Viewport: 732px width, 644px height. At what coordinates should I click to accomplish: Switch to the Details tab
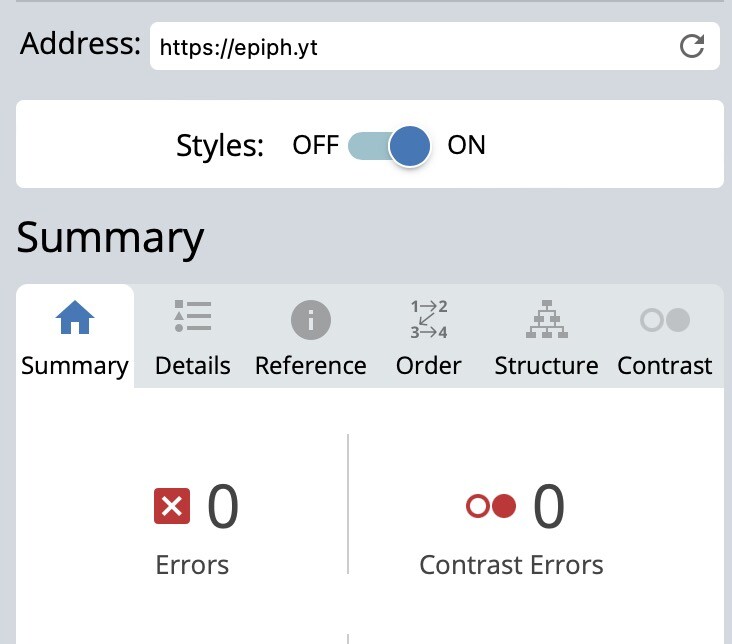[x=193, y=337]
